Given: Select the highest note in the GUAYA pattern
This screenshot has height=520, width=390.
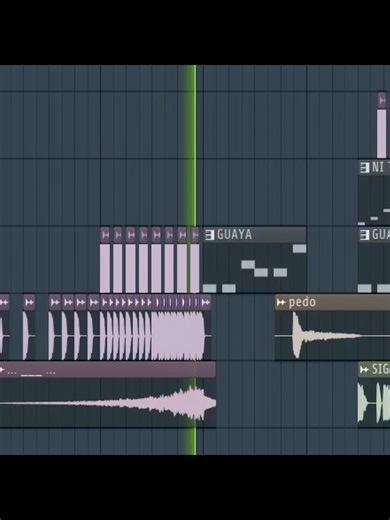Looking at the screenshot, I should click(299, 249).
